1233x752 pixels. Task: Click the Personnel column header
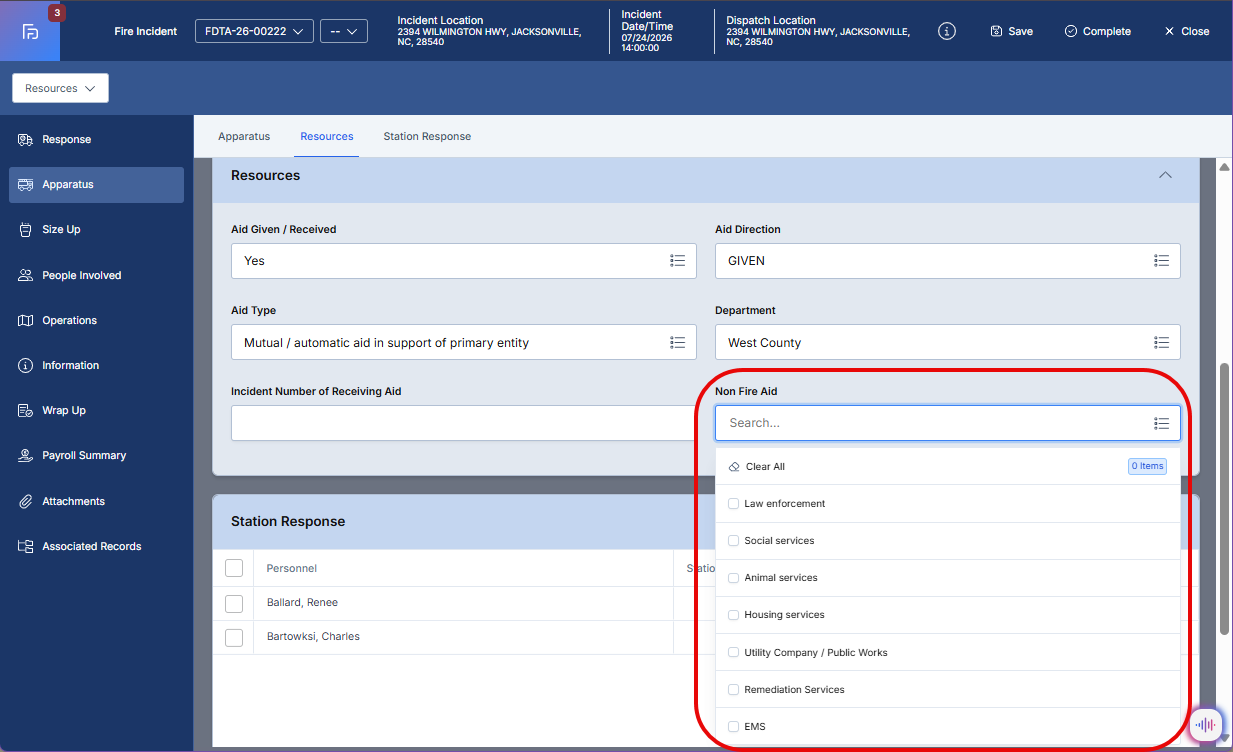(292, 568)
